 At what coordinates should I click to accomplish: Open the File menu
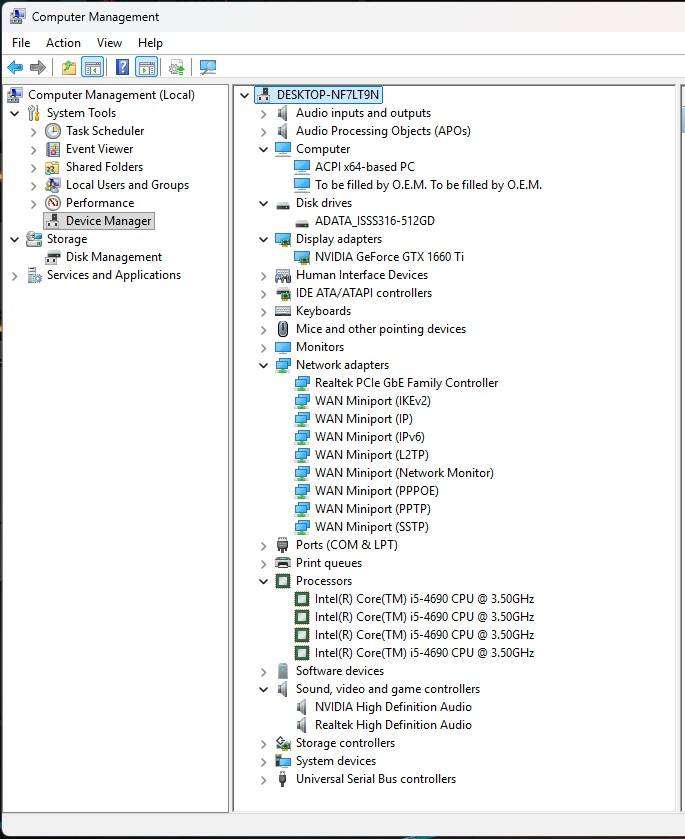[x=21, y=43]
